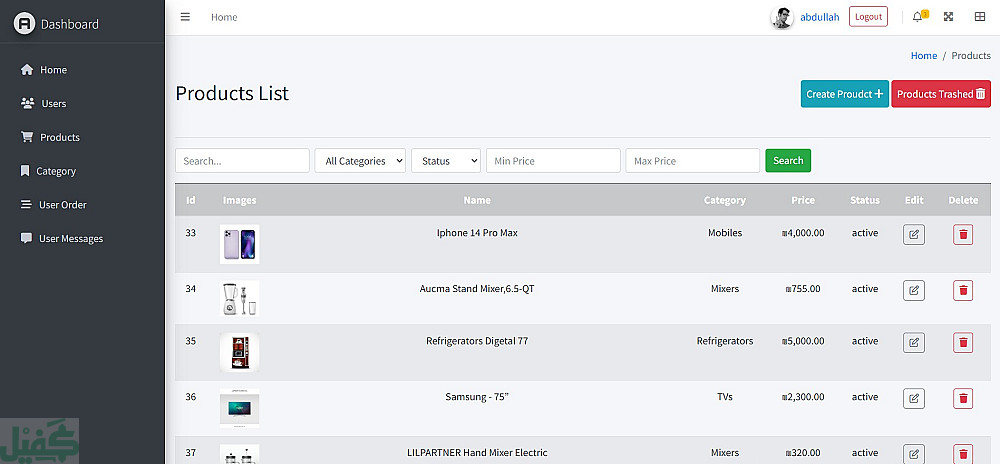Open User Messages in sidebar
This screenshot has width=1000, height=464.
pyautogui.click(x=70, y=239)
